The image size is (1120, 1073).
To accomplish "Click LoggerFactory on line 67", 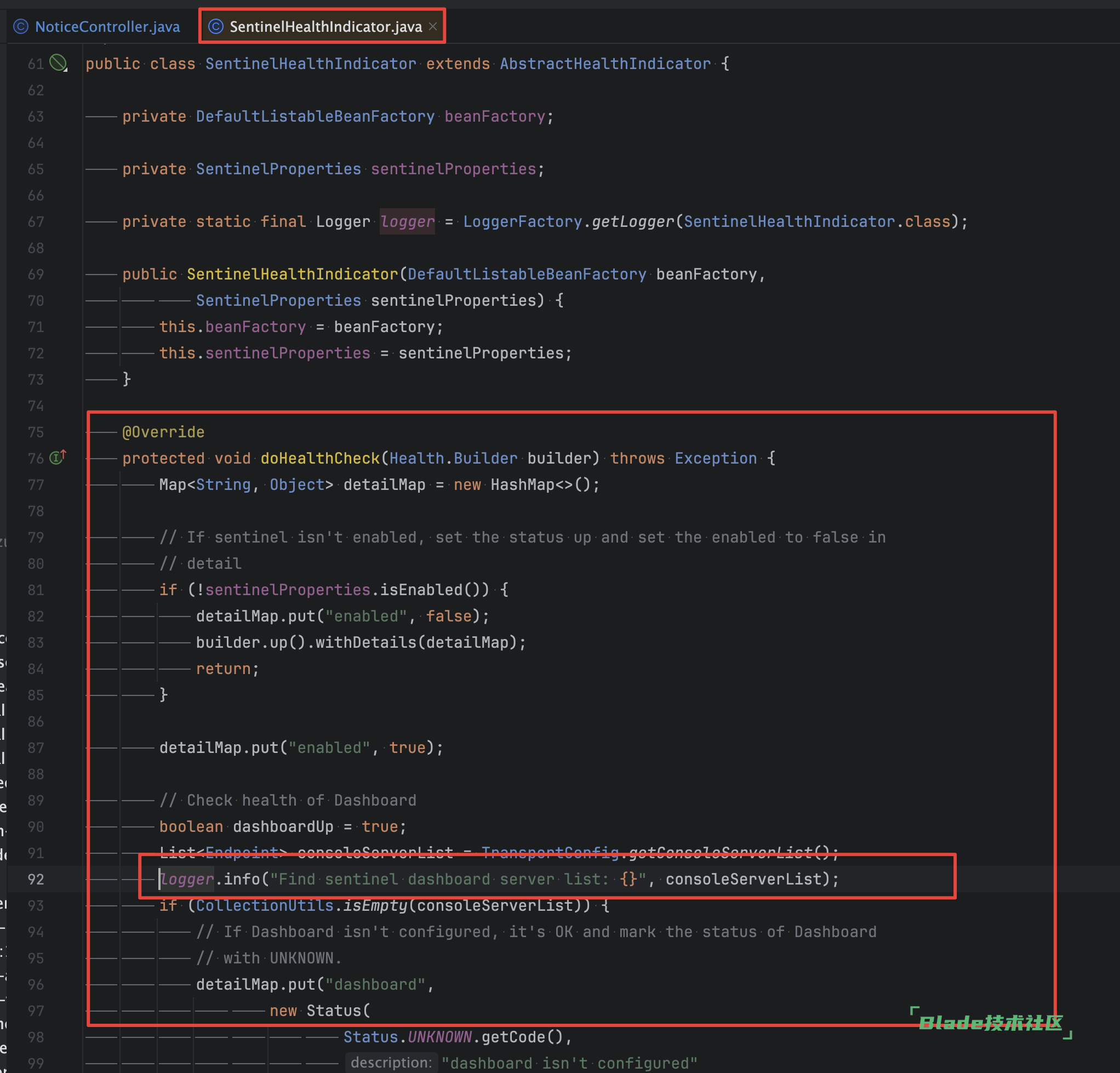I will pos(522,221).
